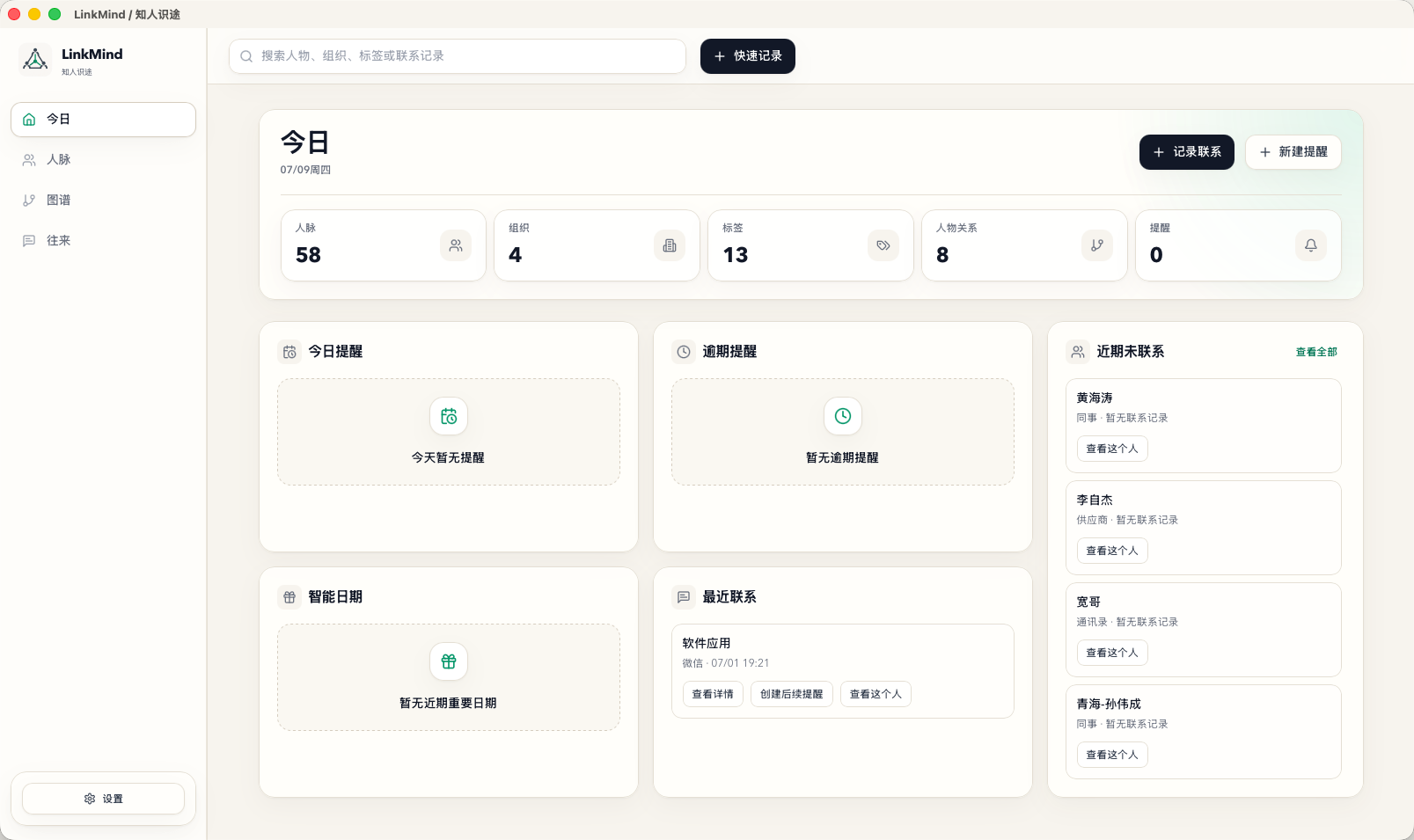The height and width of the screenshot is (840, 1414).
Task: Click 通讯录 · 暂无联系记录 under 宽哥
Action: (x=1127, y=622)
